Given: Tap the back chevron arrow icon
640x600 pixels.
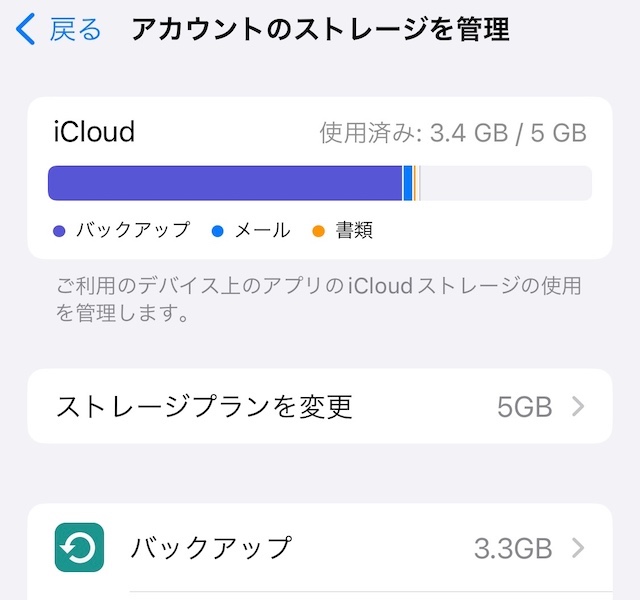Looking at the screenshot, I should click(26, 30).
